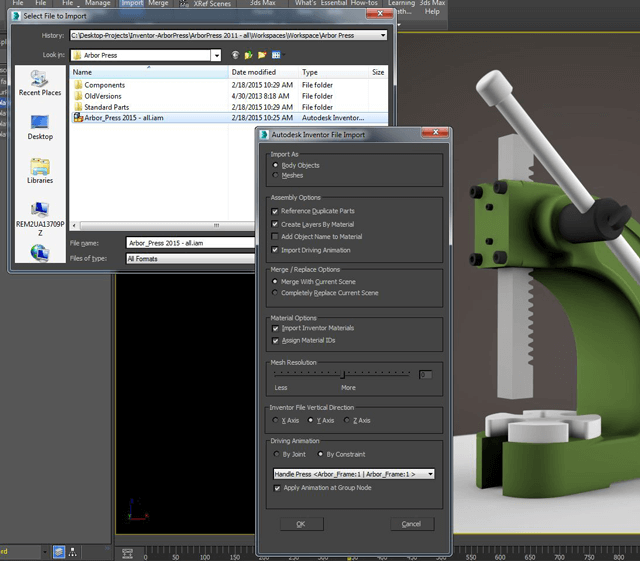Open the 3ds Max Help item
The image size is (640, 561).
432,7
